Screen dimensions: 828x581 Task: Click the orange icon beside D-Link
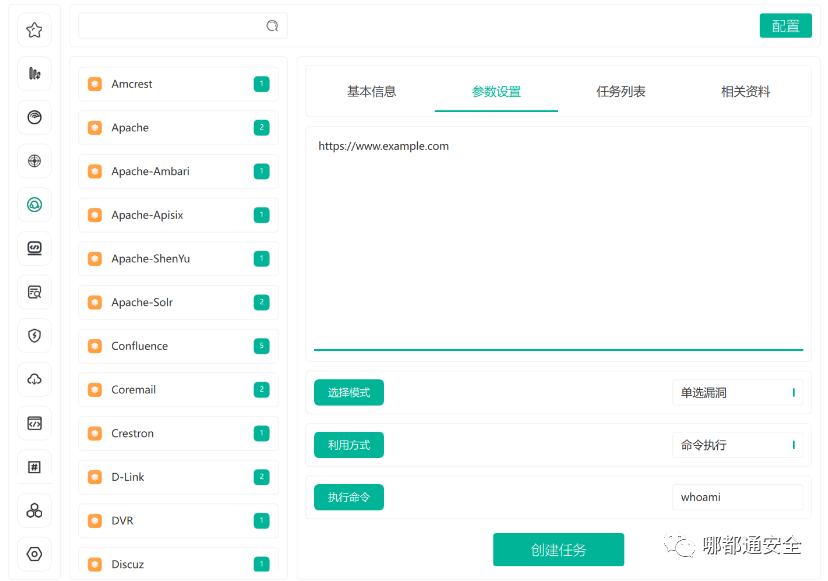[95, 477]
